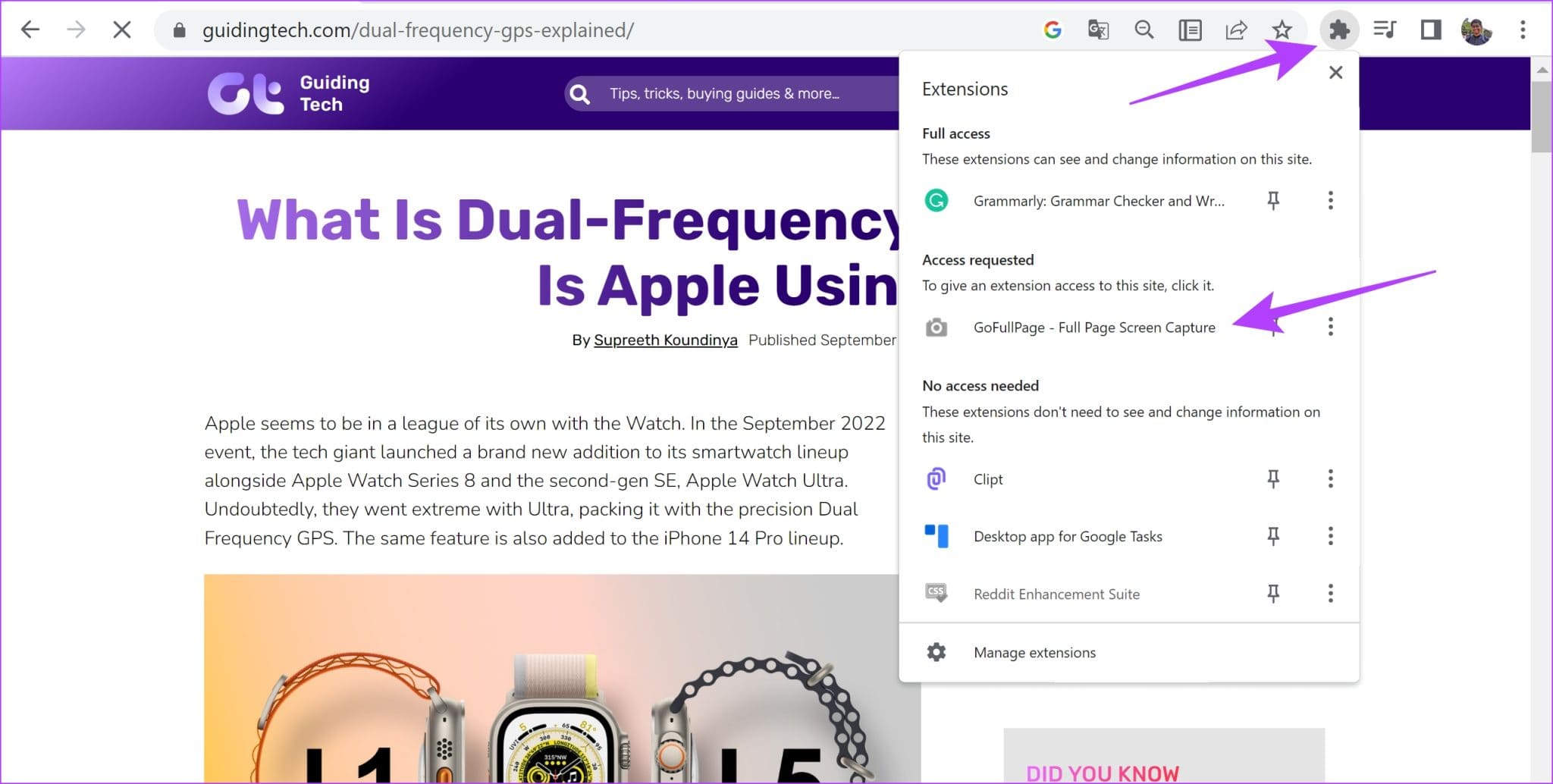Viewport: 1553px width, 784px height.
Task: Select the Clipt extension entry
Action: tap(988, 479)
